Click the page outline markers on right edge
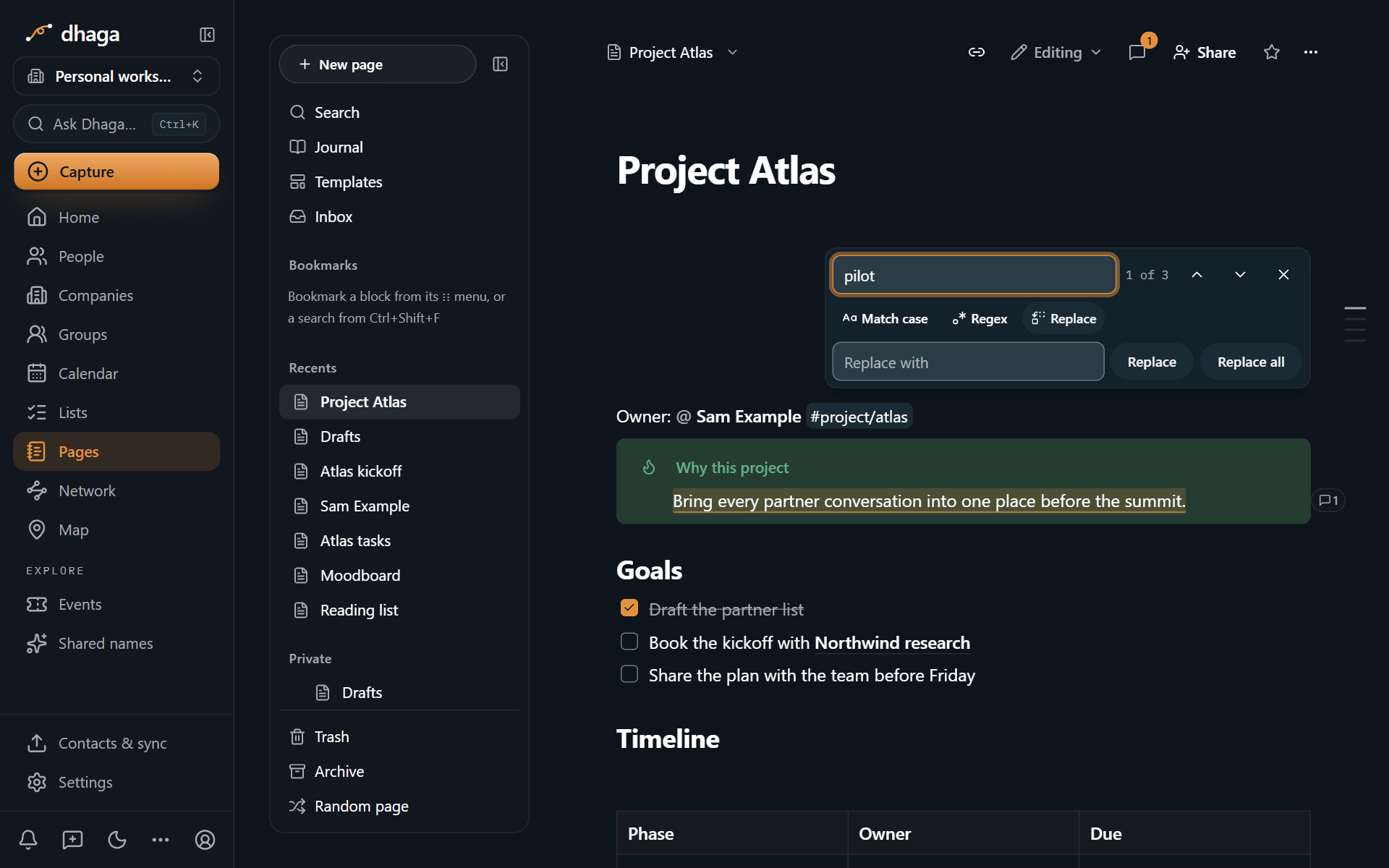1389x868 pixels. coord(1355,324)
